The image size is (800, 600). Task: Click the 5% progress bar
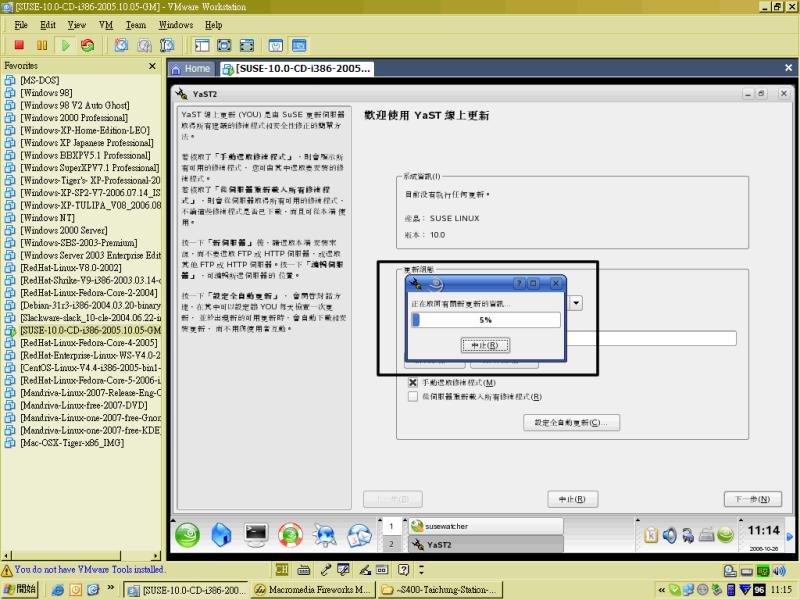(x=486, y=320)
